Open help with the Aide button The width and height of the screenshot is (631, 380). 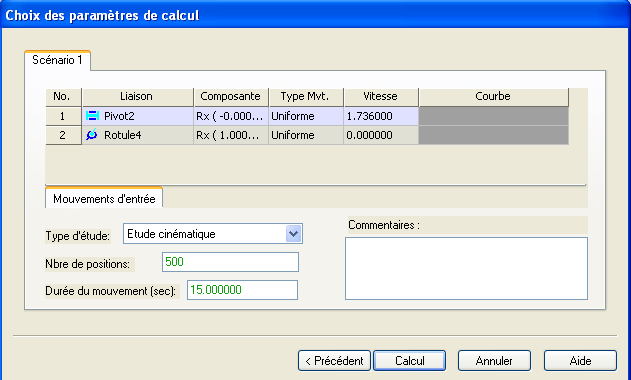click(x=580, y=360)
